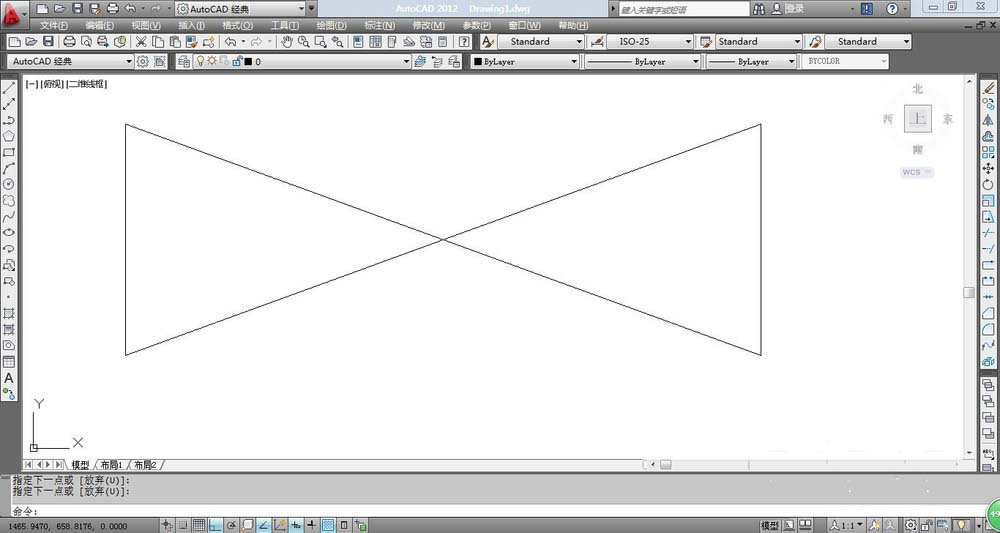Select the Pan hand tool
1000x533 pixels.
coord(287,42)
